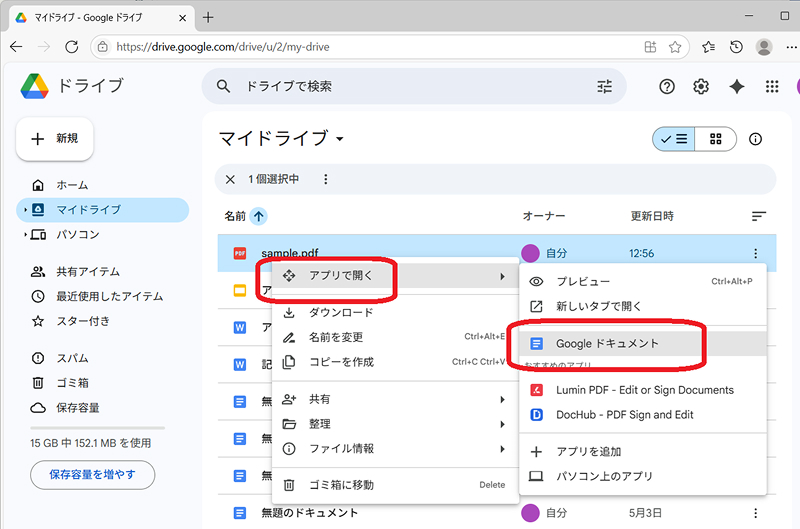Choose ダウンロード from context menu
This screenshot has height=529, width=800.
click(x=395, y=313)
